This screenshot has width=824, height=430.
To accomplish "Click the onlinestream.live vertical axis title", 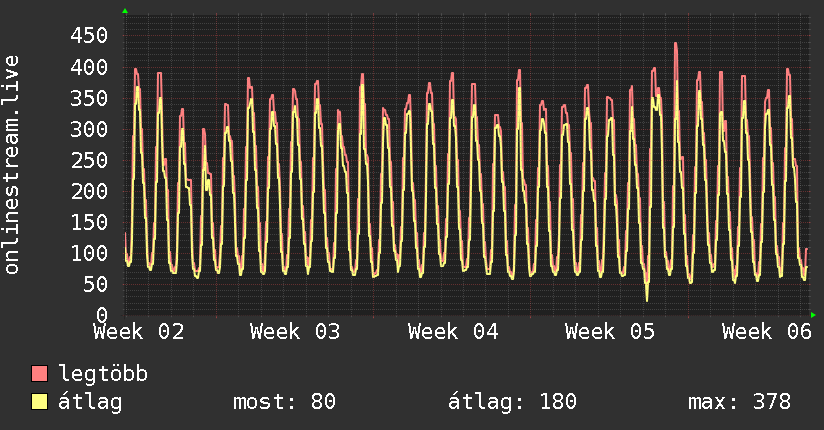I will 12,165.
